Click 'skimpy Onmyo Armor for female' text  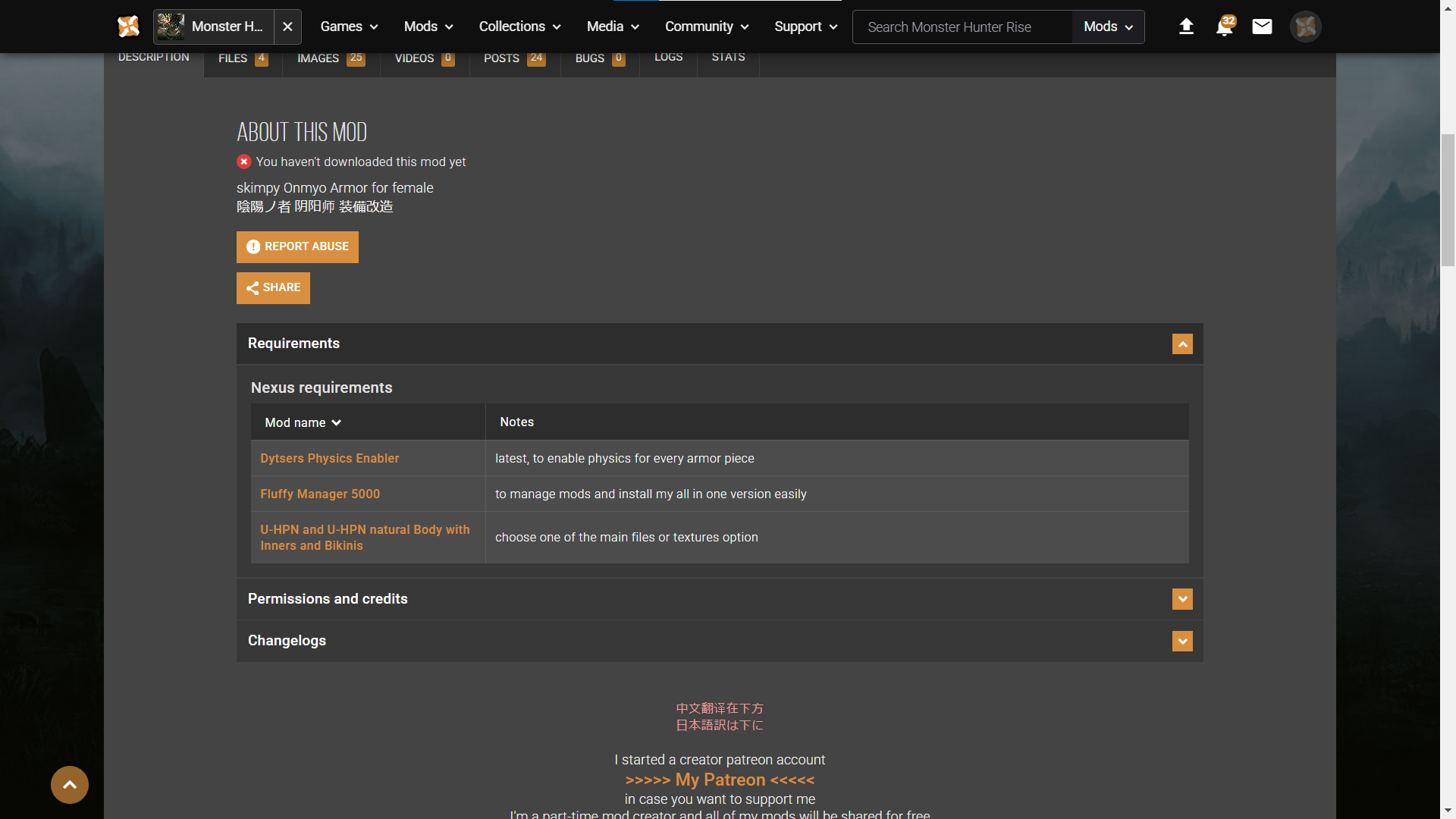[x=334, y=188]
